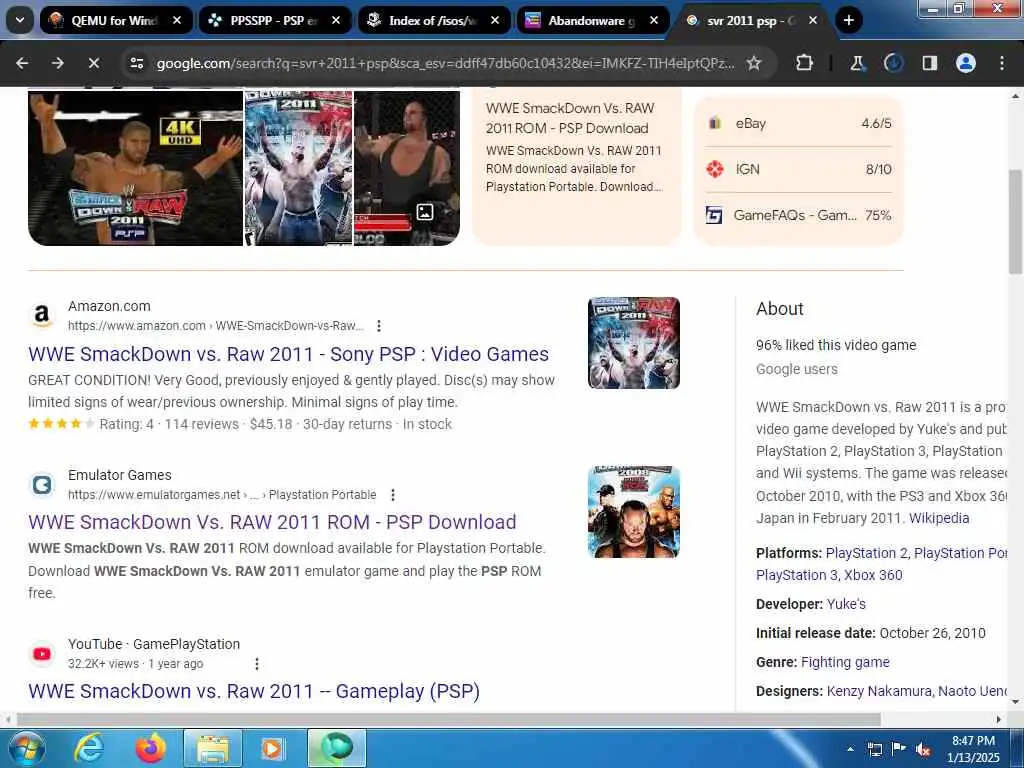Screen dimensions: 1024x768
Task: Open the SvR 2011 cover art image
Action: (x=298, y=168)
